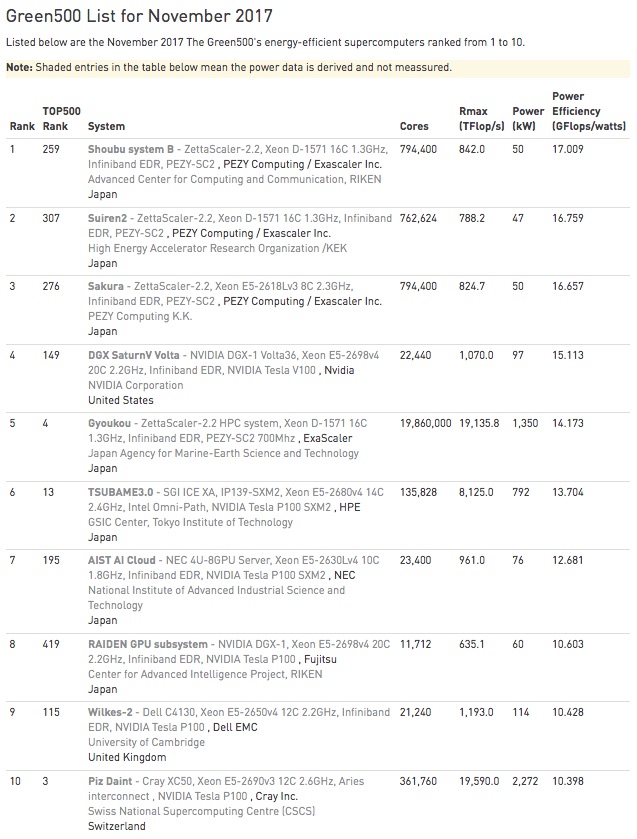
Task: Click the shaded entries Note banner
Action: click(229, 68)
